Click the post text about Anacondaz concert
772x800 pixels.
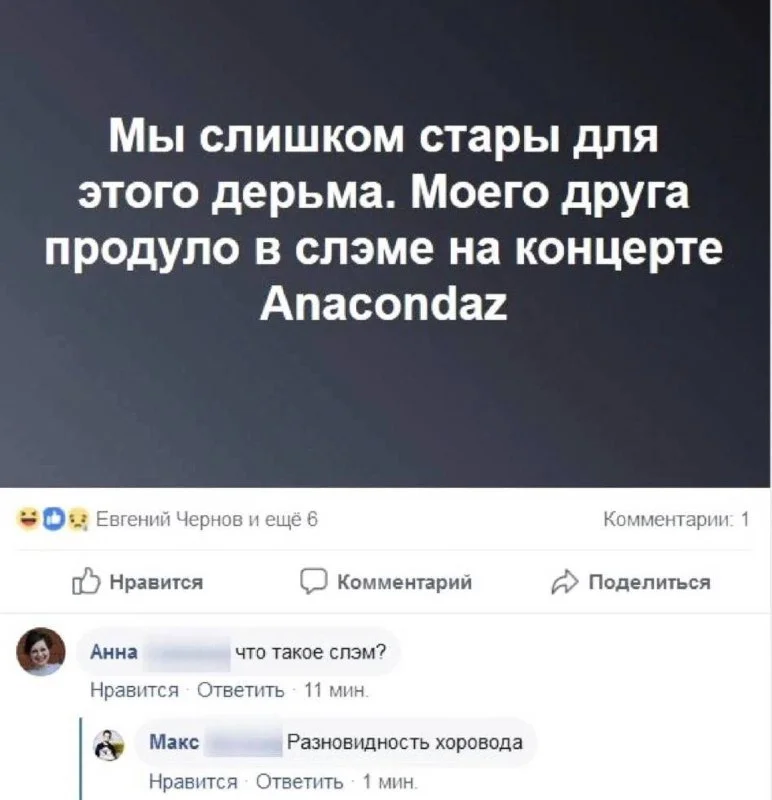[x=384, y=219]
